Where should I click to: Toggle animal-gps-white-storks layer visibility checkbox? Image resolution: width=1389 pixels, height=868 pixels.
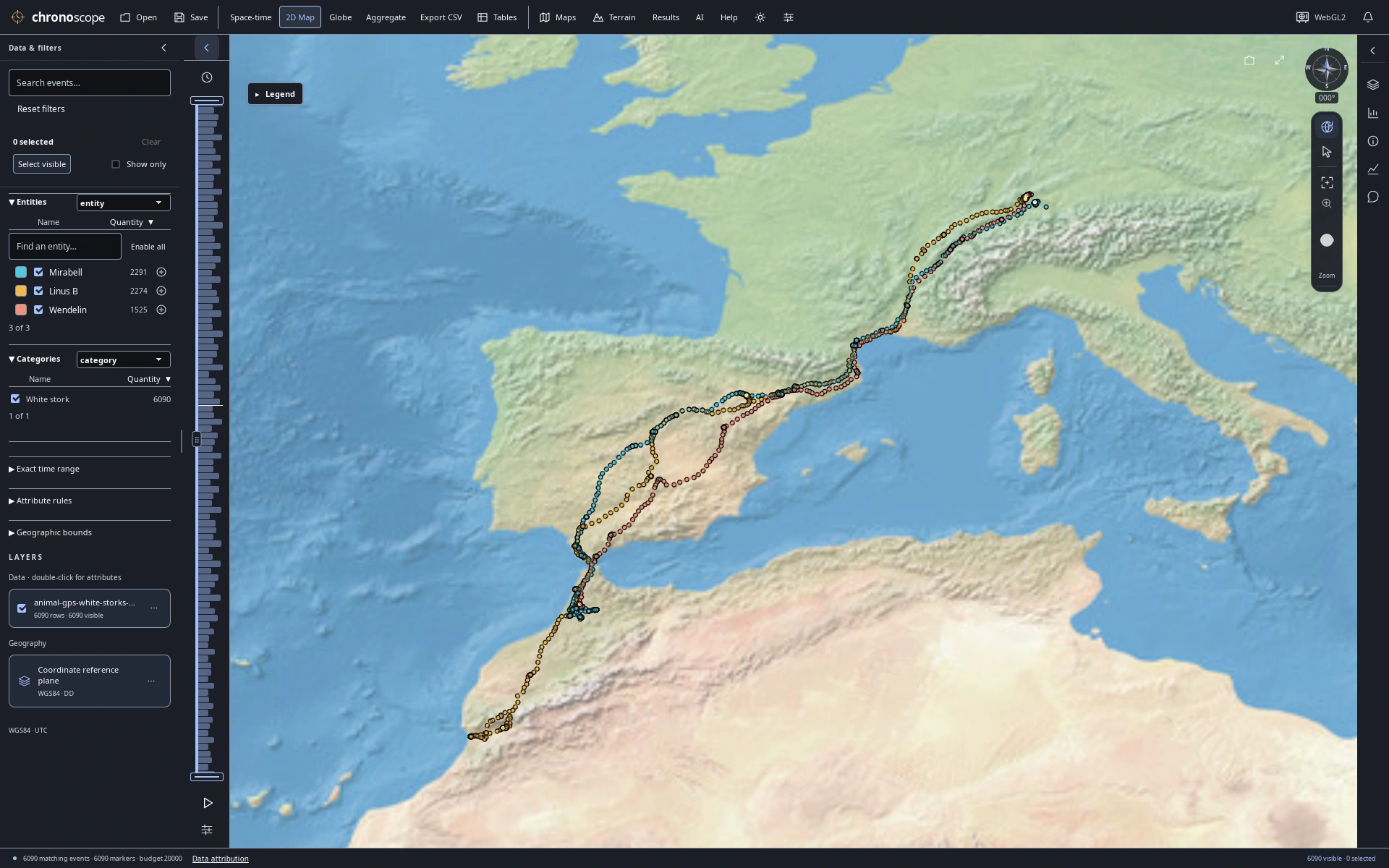[22, 608]
